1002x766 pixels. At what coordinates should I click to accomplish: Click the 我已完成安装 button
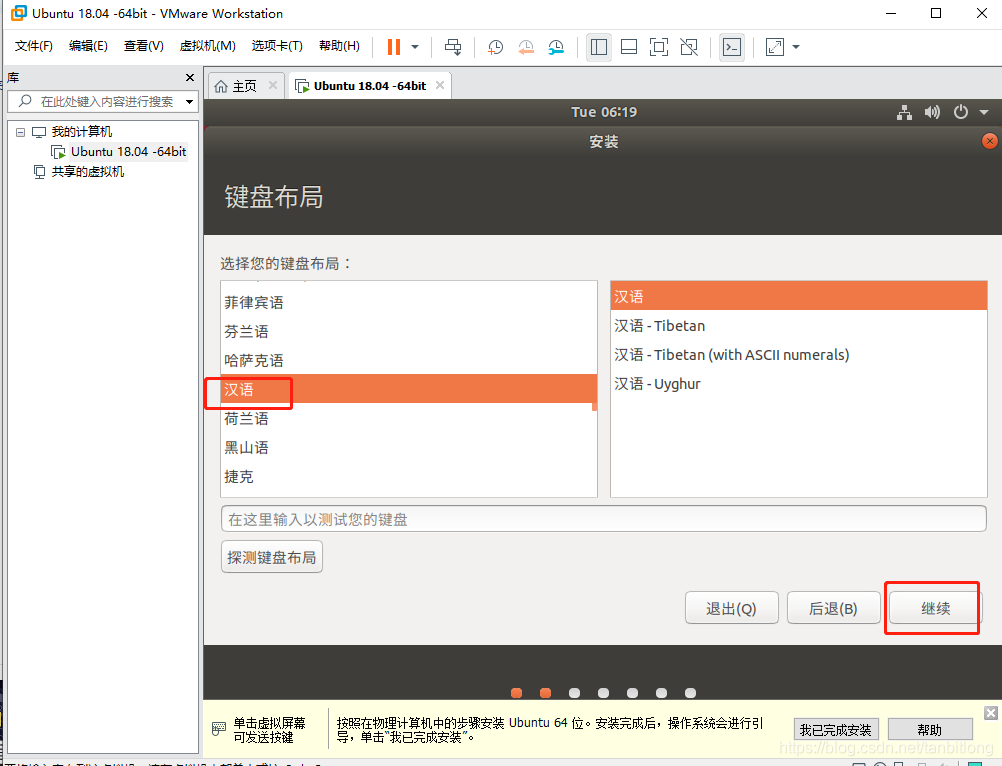pyautogui.click(x=836, y=730)
